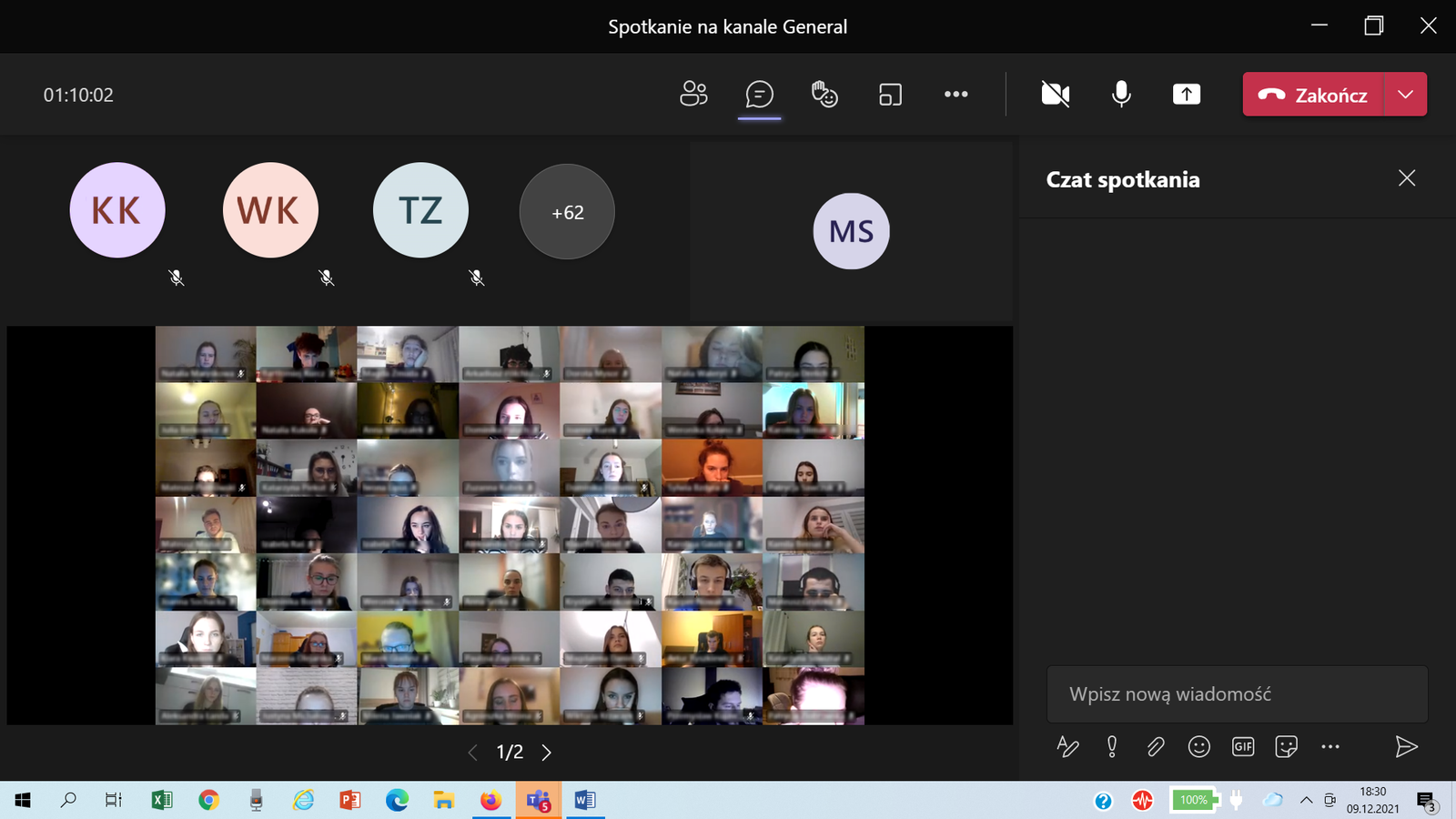Screen dimensions: 1456x819
Task: Open the emoji picker in chat
Action: [x=1199, y=747]
